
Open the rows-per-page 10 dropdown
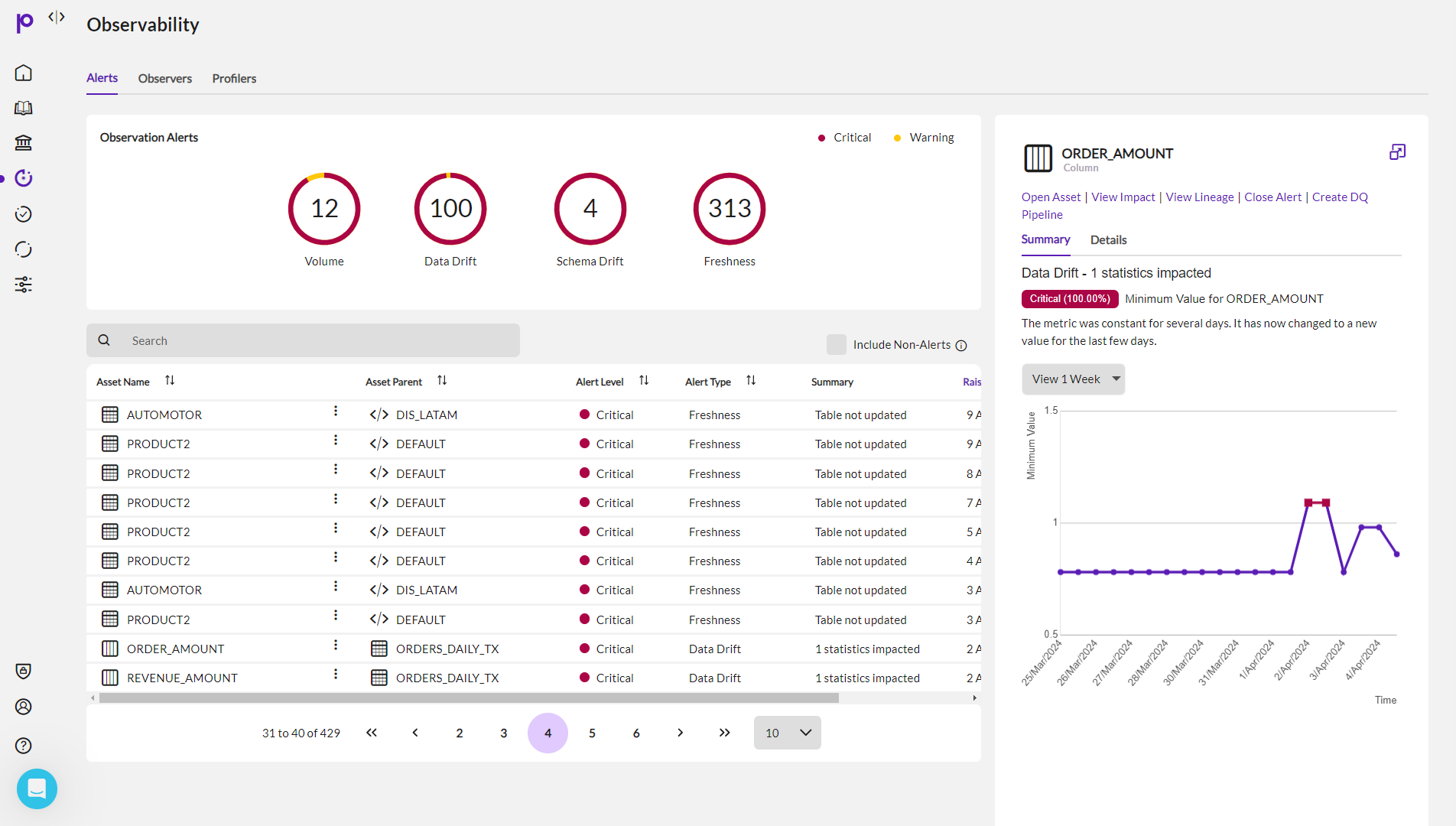(788, 733)
